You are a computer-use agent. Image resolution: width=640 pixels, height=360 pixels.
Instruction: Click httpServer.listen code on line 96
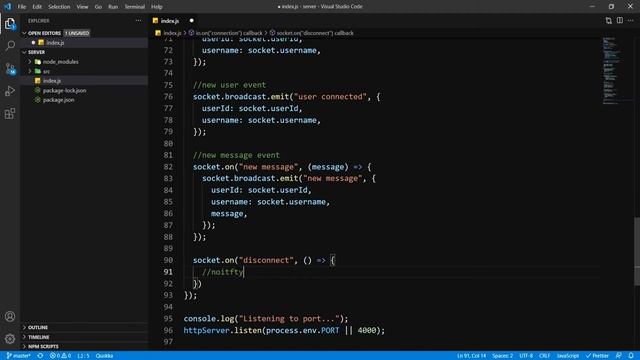tap(284, 330)
